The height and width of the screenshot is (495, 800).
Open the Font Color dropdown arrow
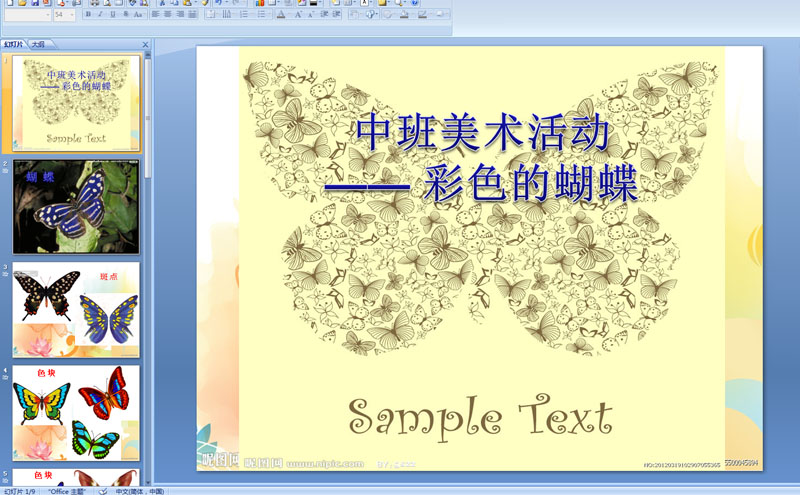click(x=290, y=14)
